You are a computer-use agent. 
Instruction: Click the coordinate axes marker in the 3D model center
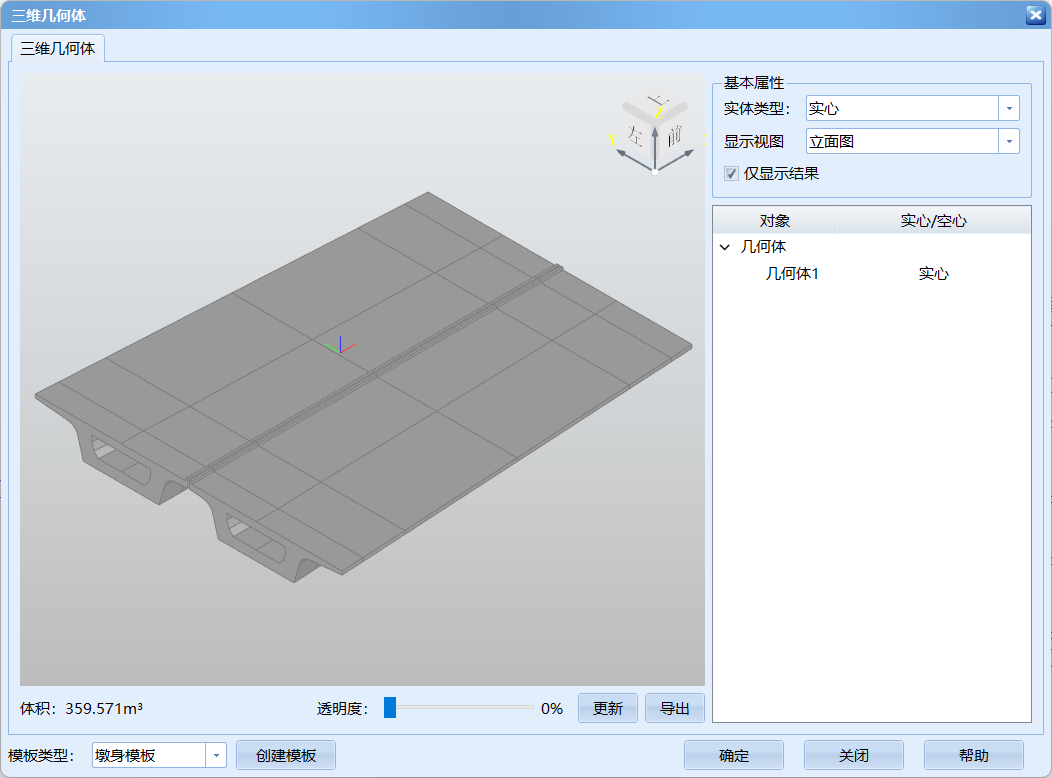[x=340, y=347]
